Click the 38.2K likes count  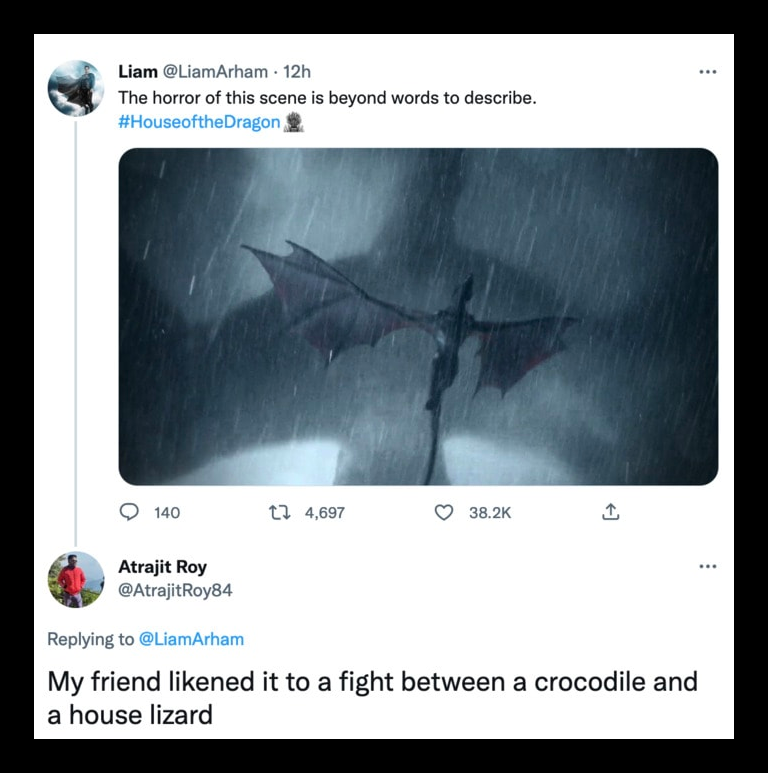point(490,513)
